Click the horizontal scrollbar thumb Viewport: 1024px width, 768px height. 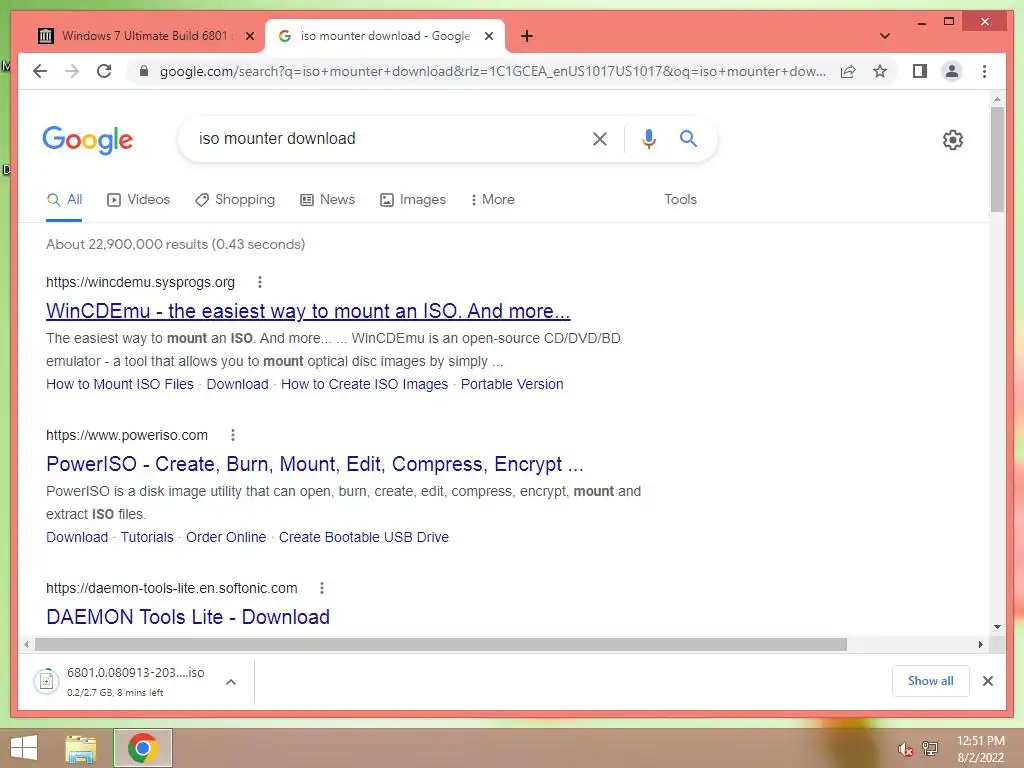pyautogui.click(x=441, y=645)
